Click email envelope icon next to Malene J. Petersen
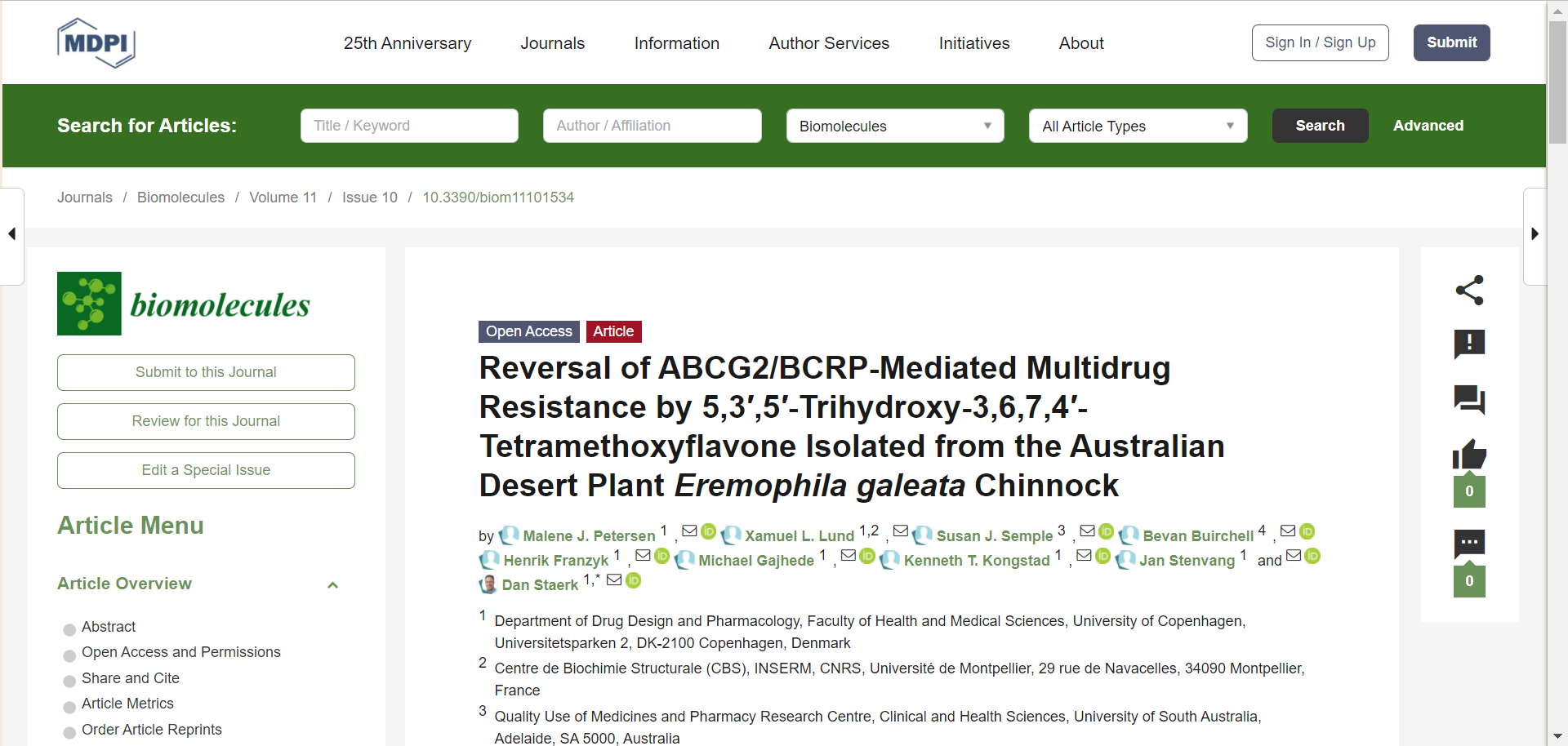1568x746 pixels. pos(689,531)
